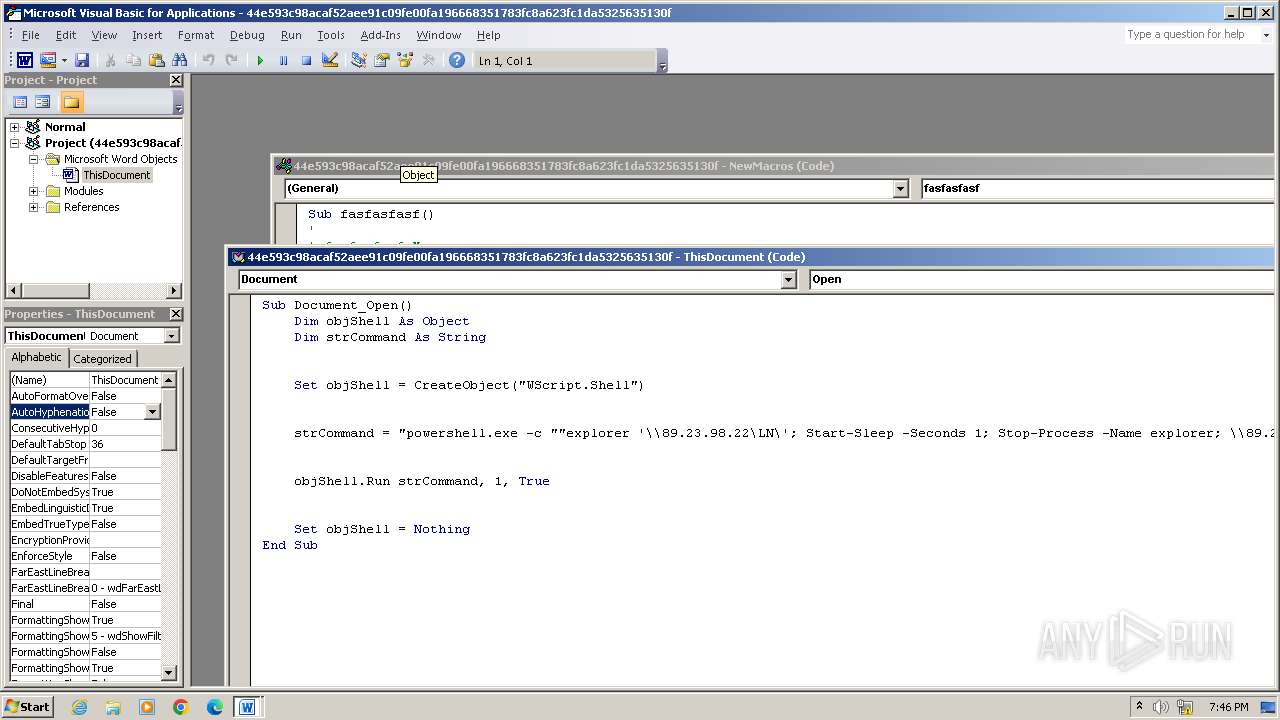Open the Debug menu
Viewport: 1280px width, 720px height.
click(247, 35)
